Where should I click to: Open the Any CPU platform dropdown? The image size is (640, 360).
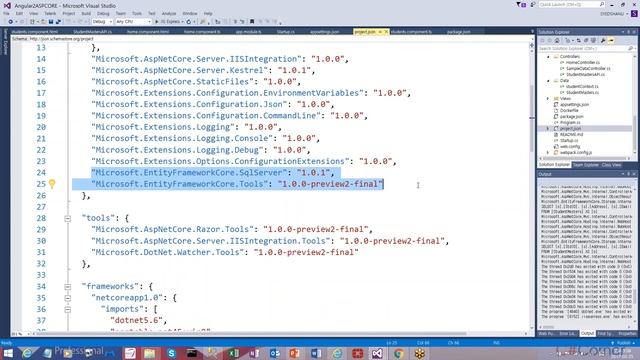tap(133, 22)
